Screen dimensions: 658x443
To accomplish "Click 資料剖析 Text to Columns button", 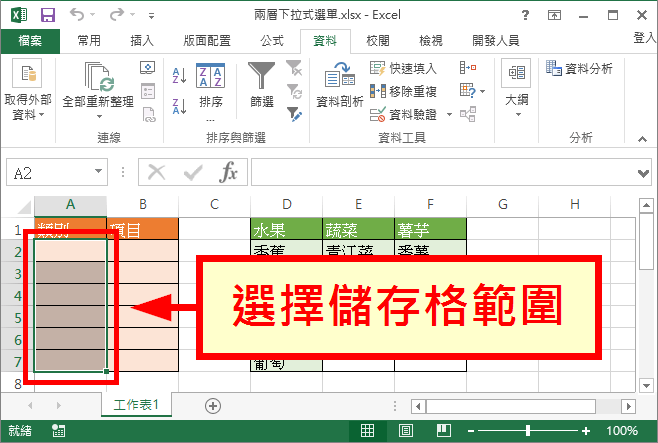I will [340, 85].
